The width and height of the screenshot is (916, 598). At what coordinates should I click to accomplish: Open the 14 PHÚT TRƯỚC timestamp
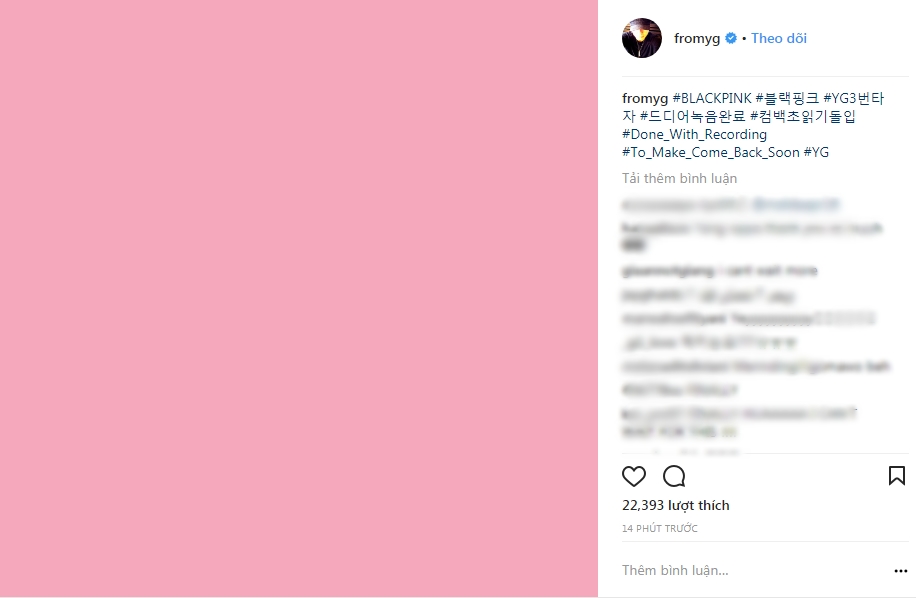(x=660, y=529)
